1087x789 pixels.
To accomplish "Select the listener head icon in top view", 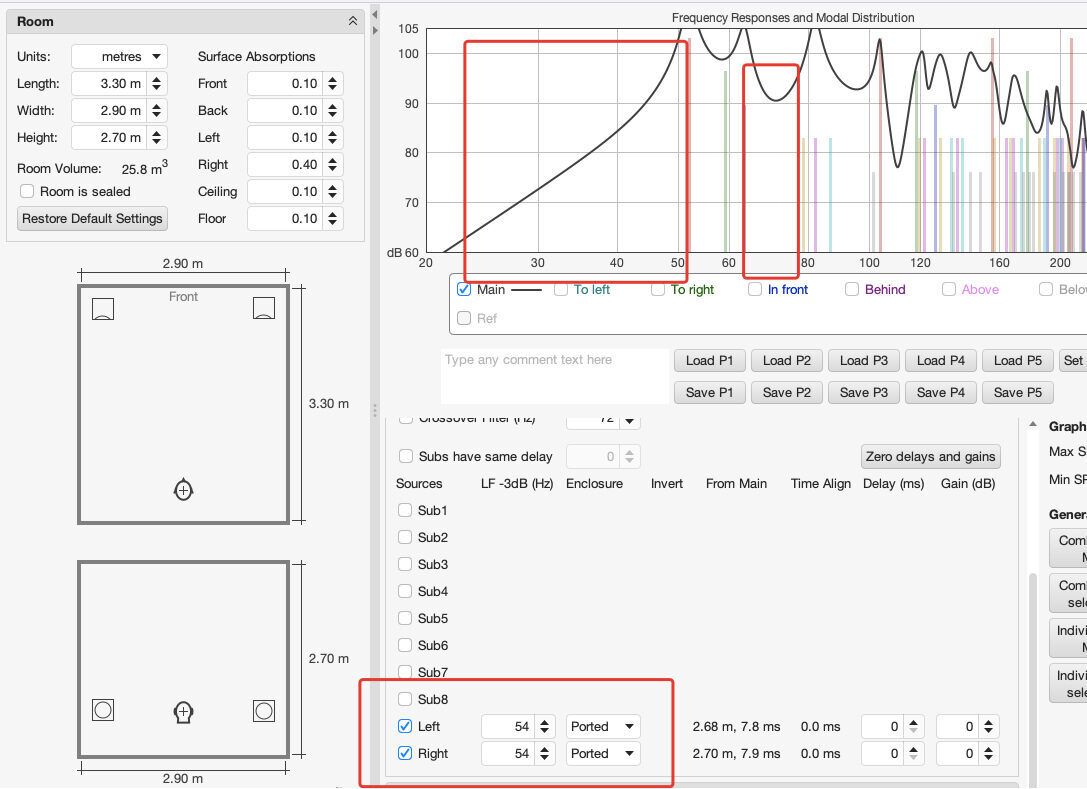I will click(x=183, y=489).
